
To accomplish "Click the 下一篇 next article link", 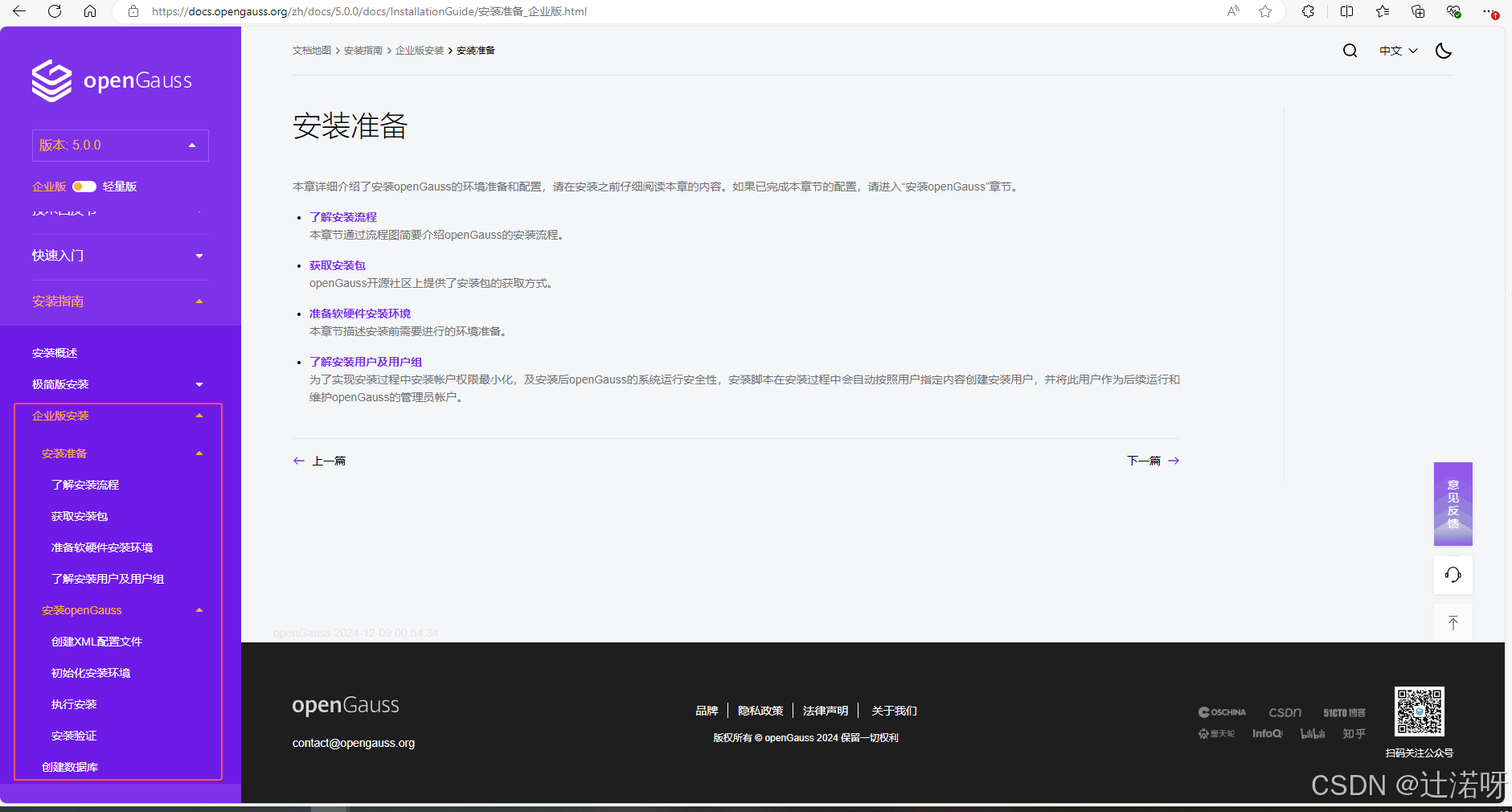I will click(1144, 460).
